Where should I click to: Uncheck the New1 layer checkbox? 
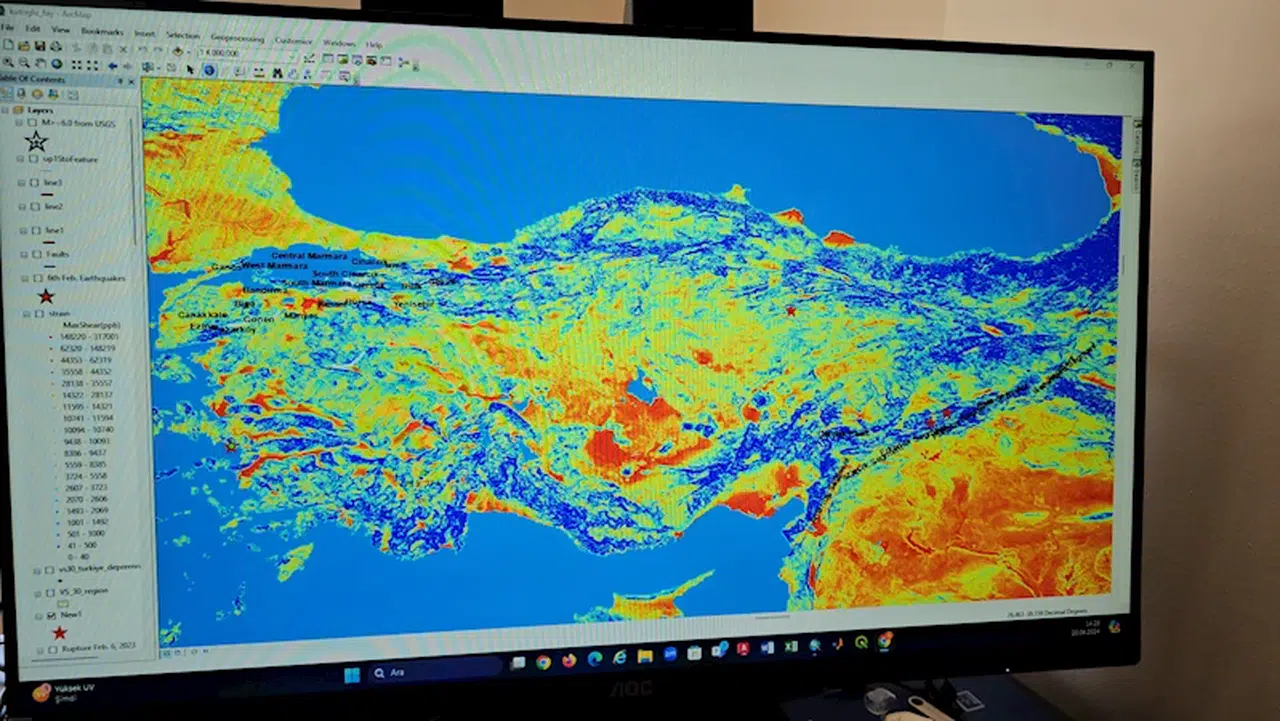[50, 615]
